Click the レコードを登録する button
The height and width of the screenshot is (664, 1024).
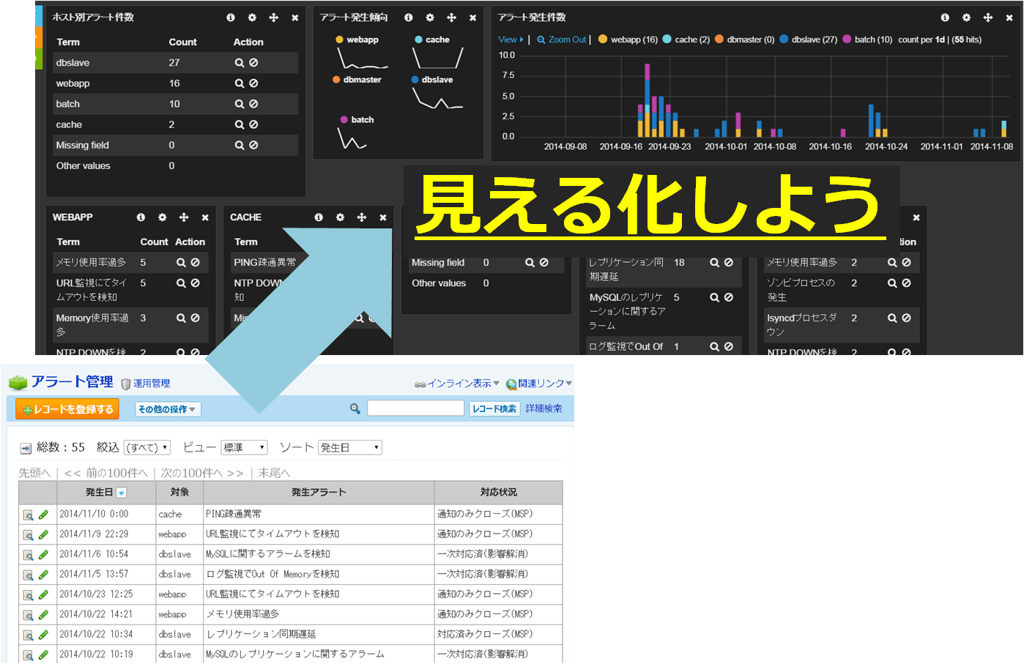pos(65,410)
